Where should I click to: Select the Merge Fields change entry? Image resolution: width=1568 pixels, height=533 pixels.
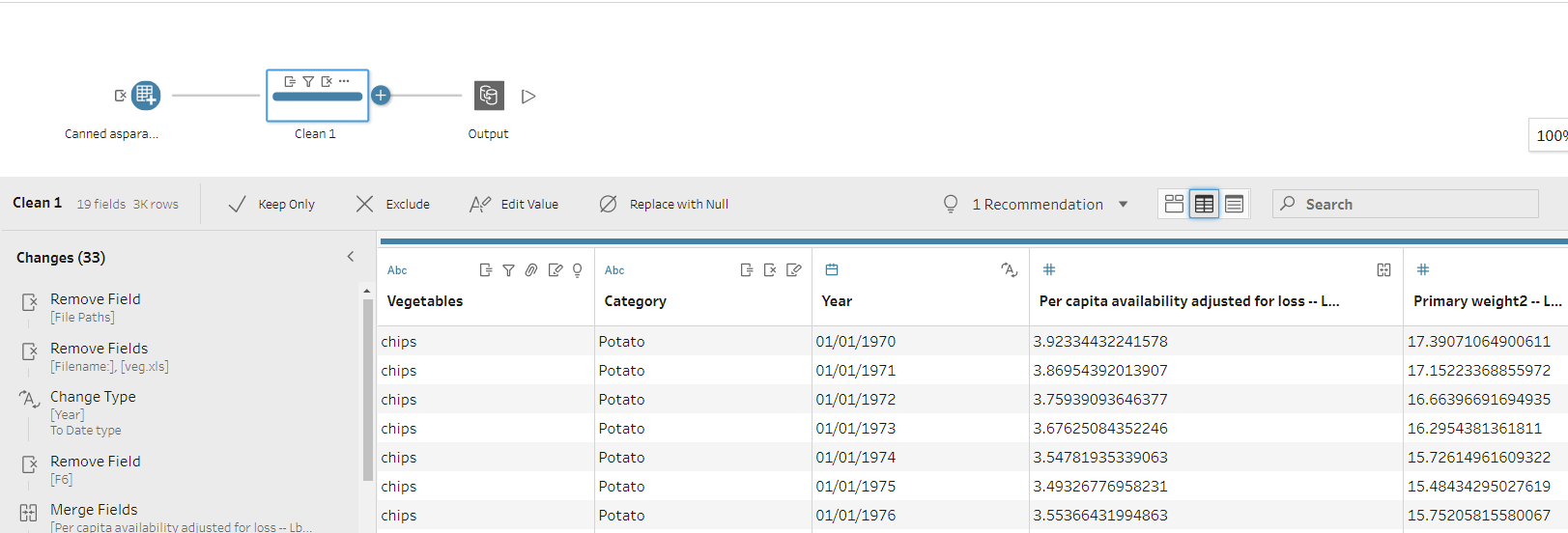coord(94,510)
